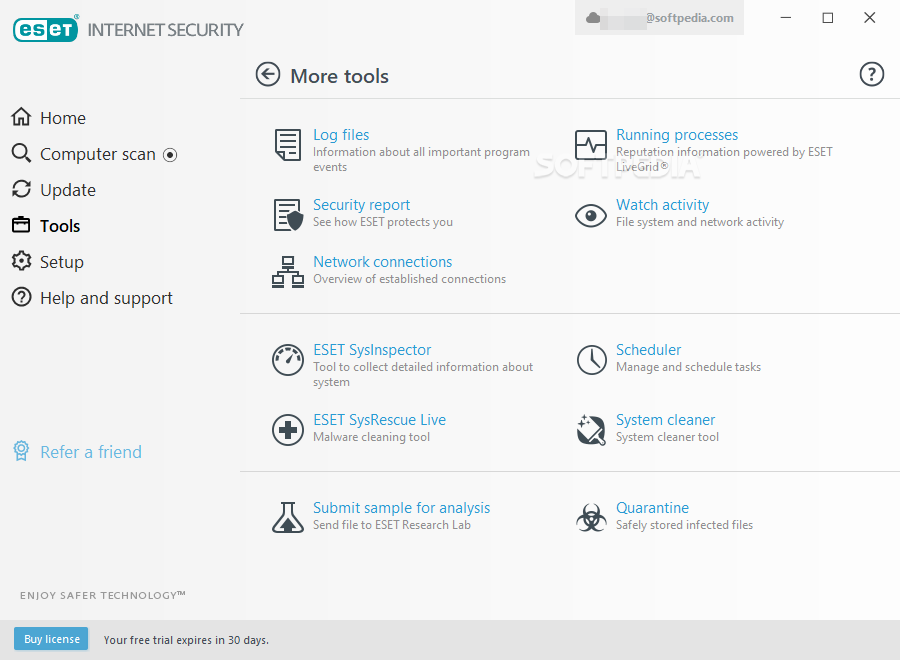This screenshot has height=660, width=900.
Task: Click the Quarantine biohazard icon
Action: (591, 518)
